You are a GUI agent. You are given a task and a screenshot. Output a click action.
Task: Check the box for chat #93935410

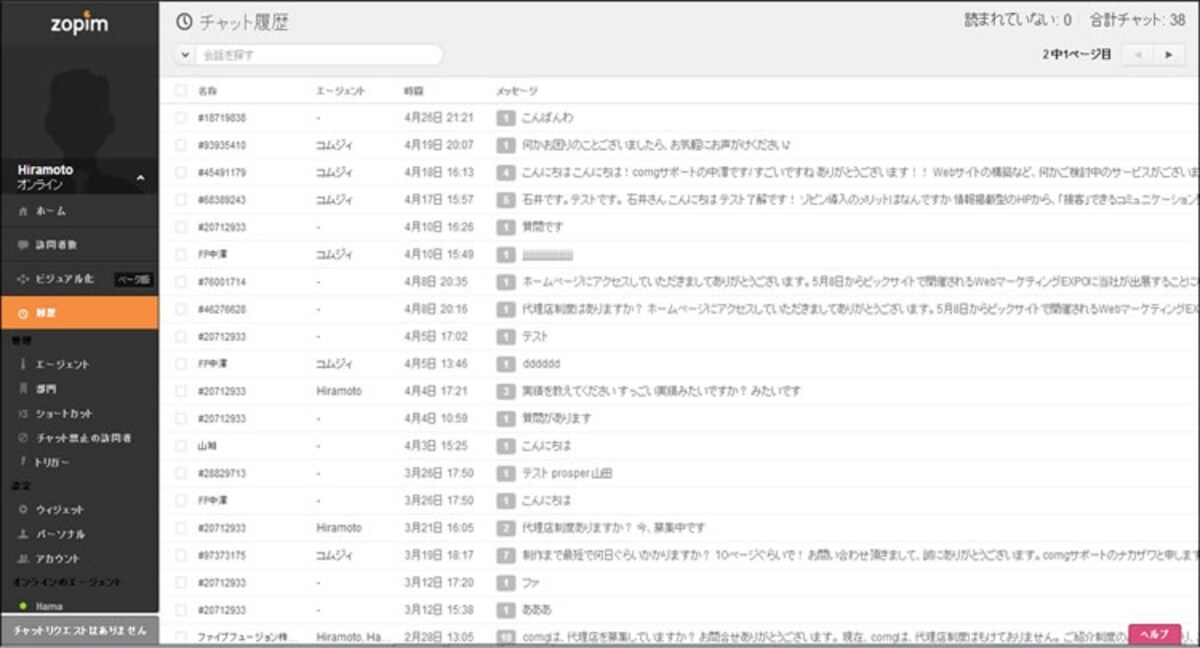181,145
